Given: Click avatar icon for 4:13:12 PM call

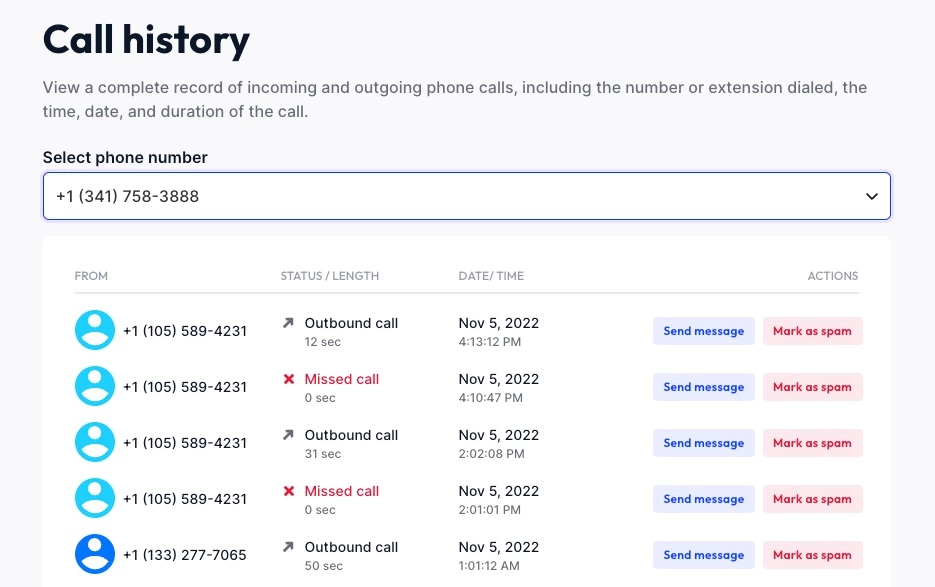Looking at the screenshot, I should point(95,331).
